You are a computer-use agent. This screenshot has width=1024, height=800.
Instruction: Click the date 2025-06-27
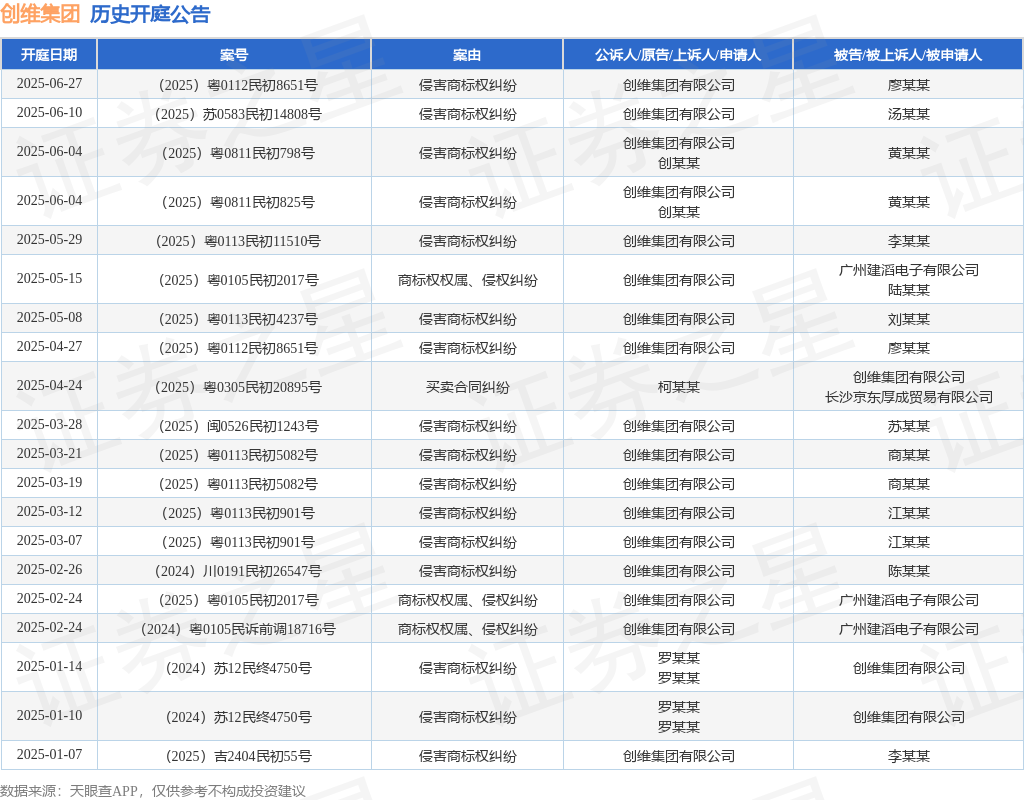click(x=49, y=84)
